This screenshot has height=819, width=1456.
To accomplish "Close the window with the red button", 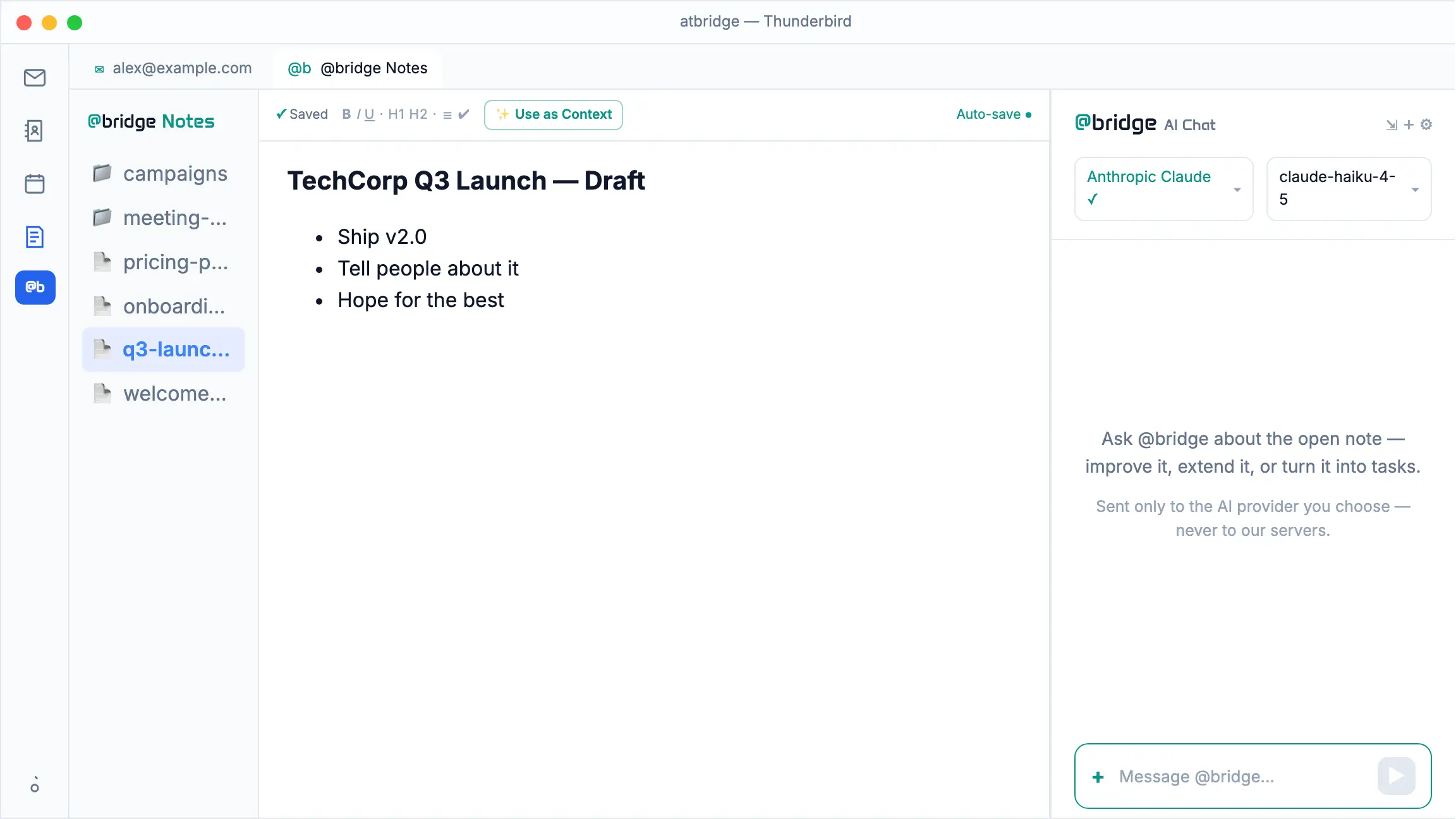I will pyautogui.click(x=24, y=23).
